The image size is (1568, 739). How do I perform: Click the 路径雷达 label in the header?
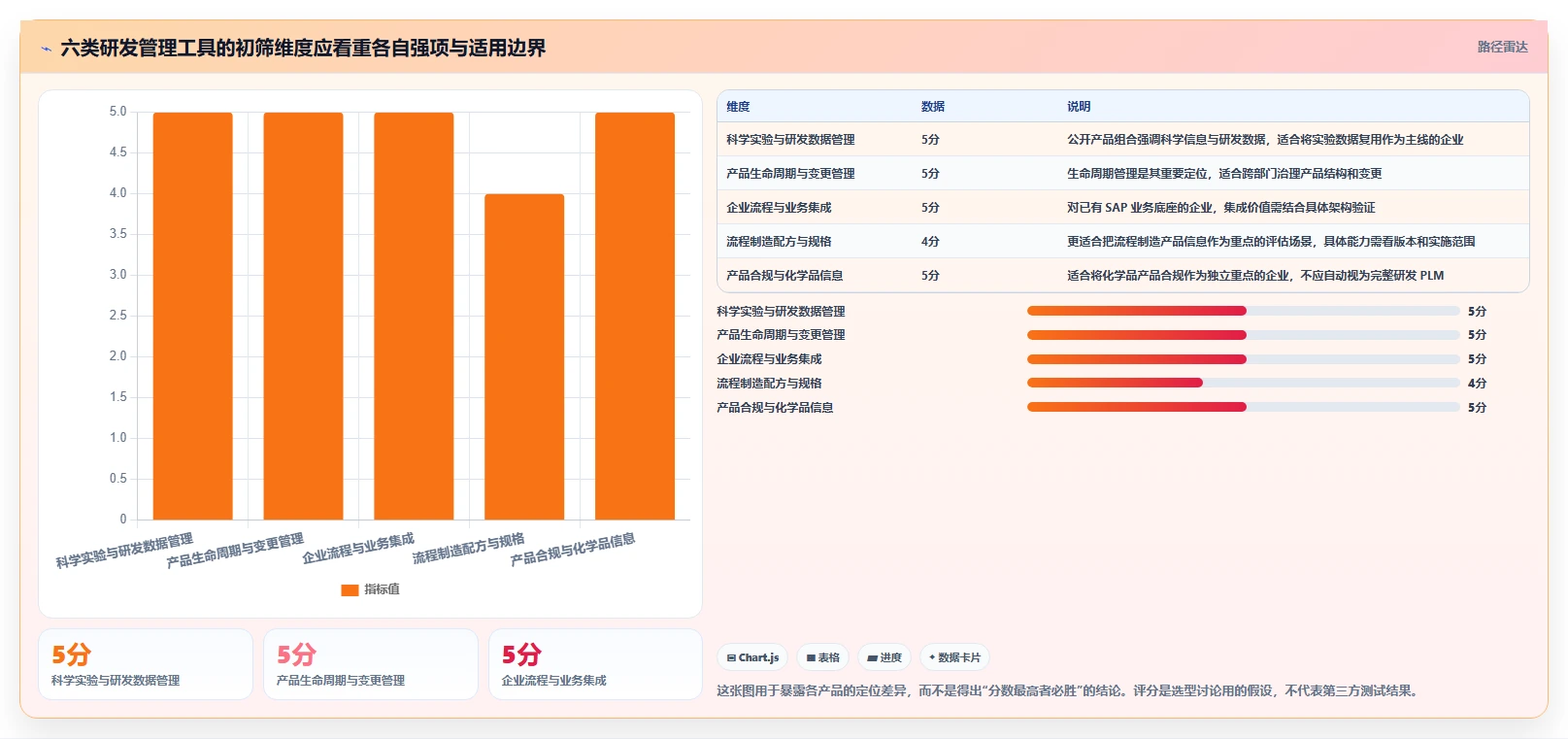pyautogui.click(x=1502, y=47)
